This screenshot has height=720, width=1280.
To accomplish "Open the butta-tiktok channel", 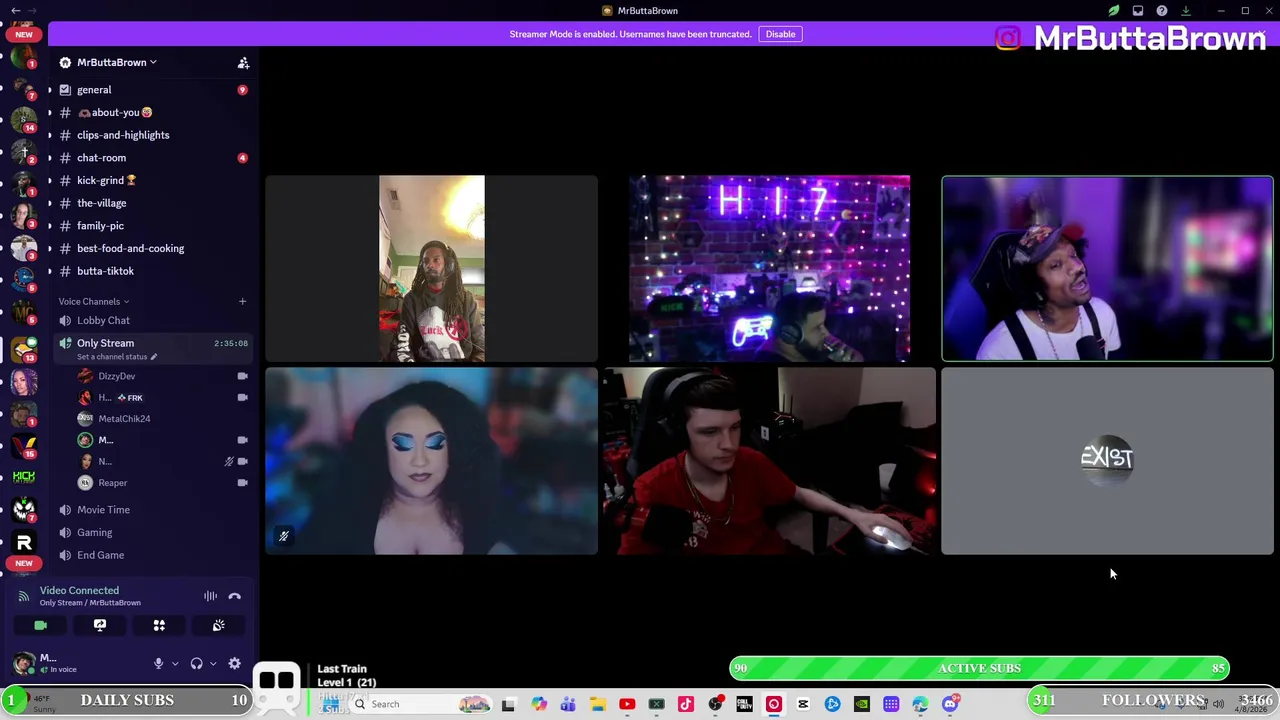I will pos(153,271).
